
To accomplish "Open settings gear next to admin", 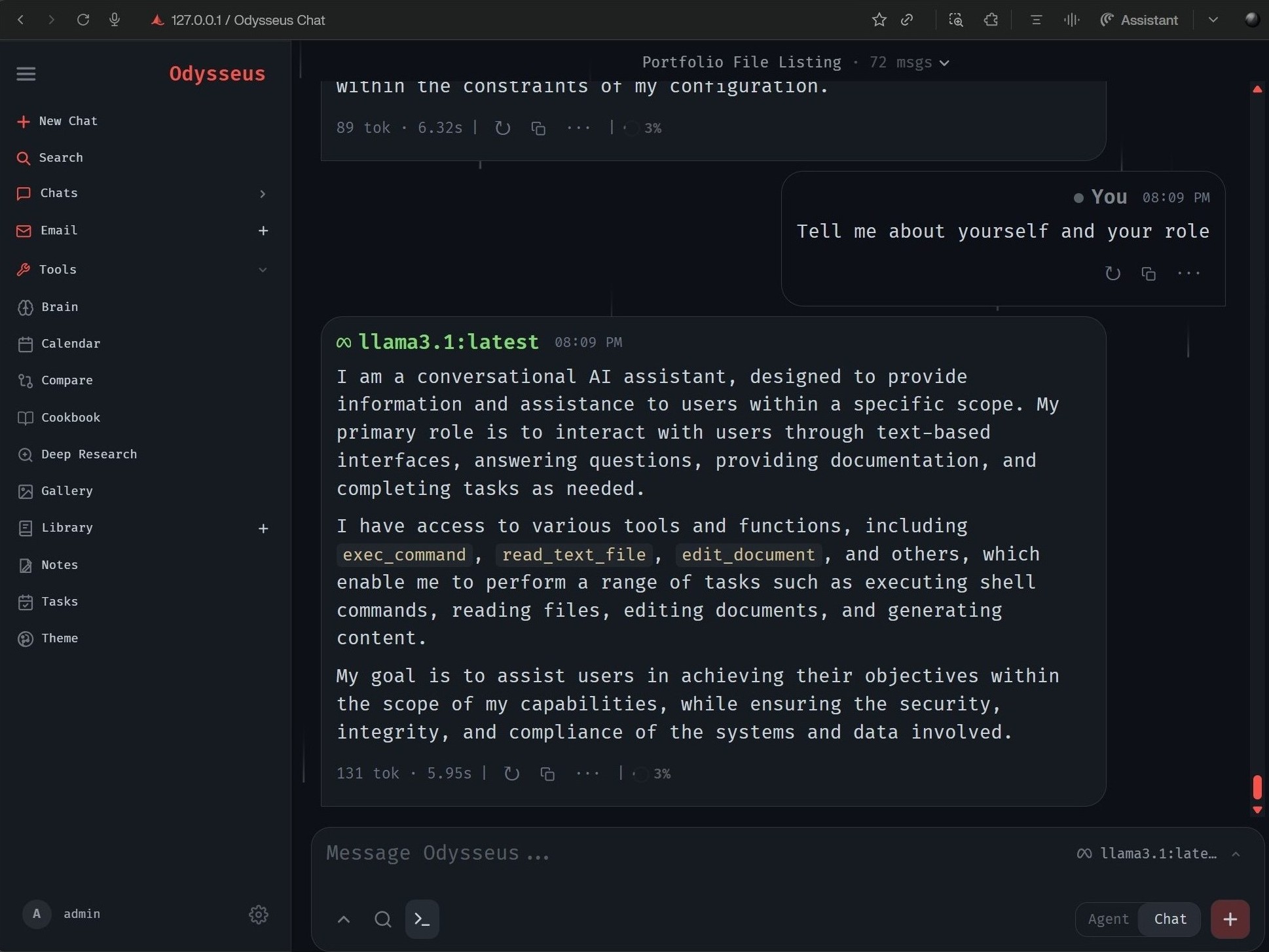I will (259, 915).
